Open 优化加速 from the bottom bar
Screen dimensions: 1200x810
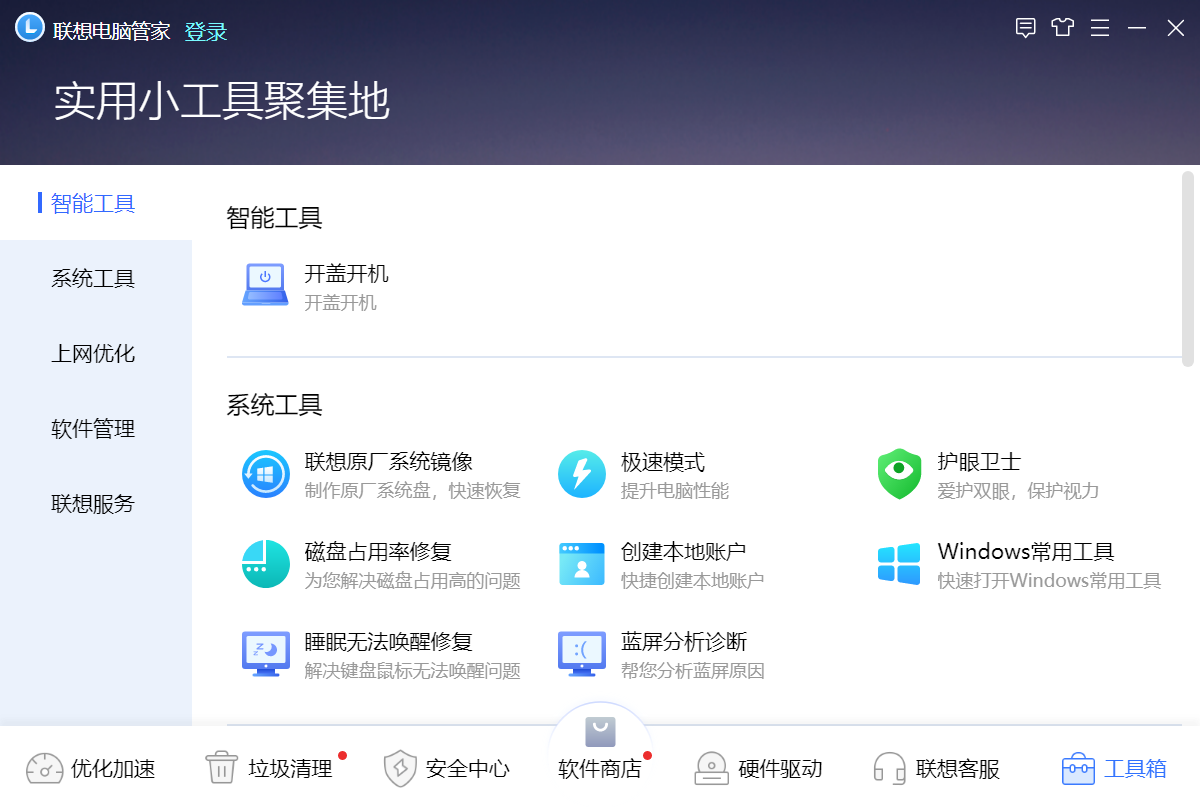pos(113,768)
